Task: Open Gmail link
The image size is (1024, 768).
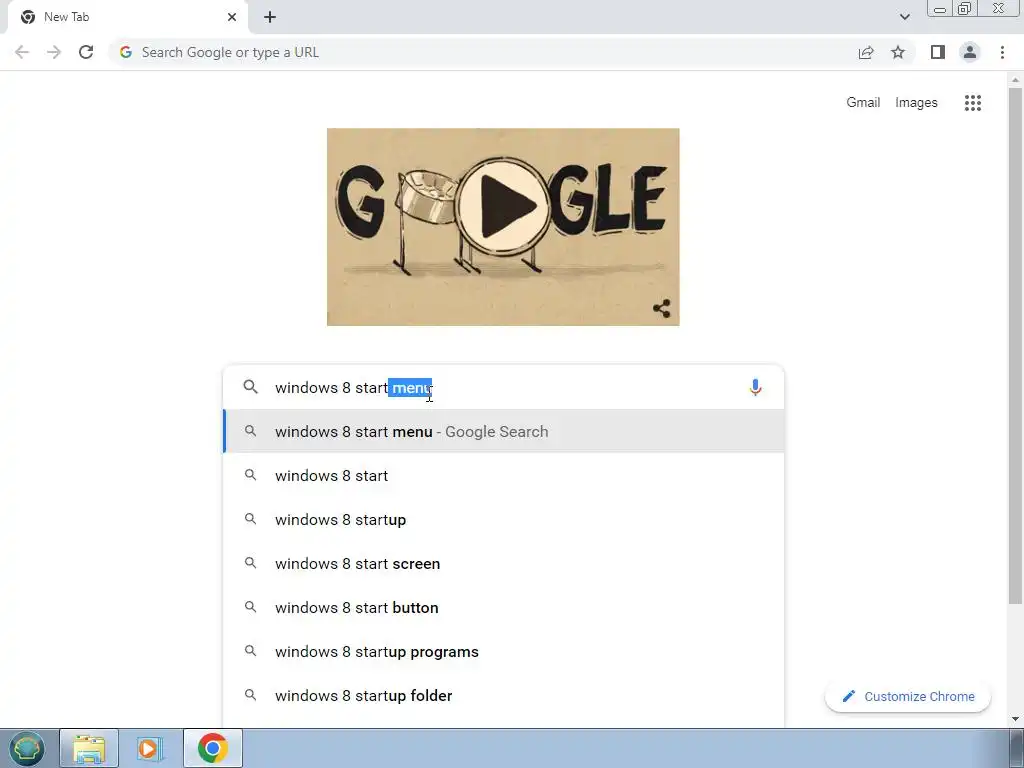Action: click(x=863, y=103)
